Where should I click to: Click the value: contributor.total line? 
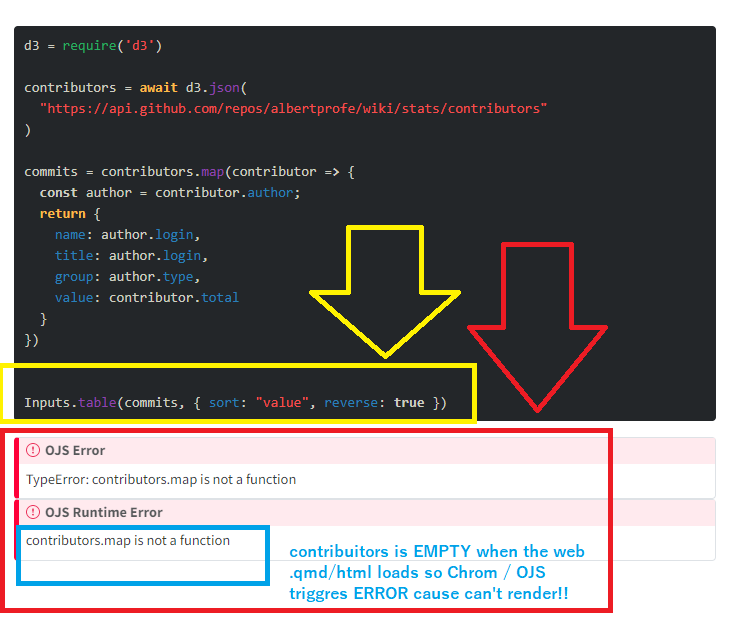click(x=147, y=298)
